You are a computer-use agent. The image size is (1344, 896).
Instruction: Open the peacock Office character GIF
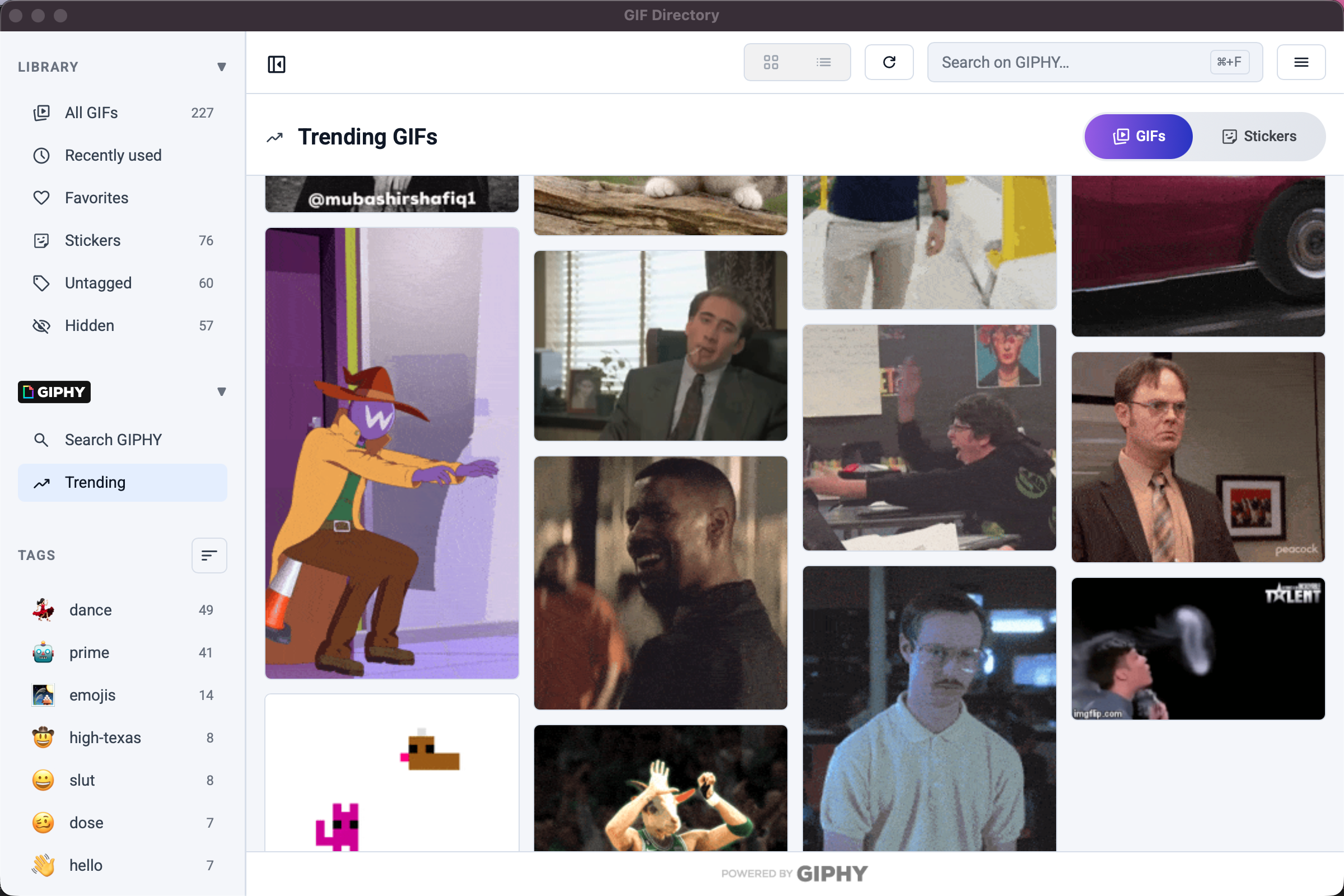pyautogui.click(x=1198, y=456)
